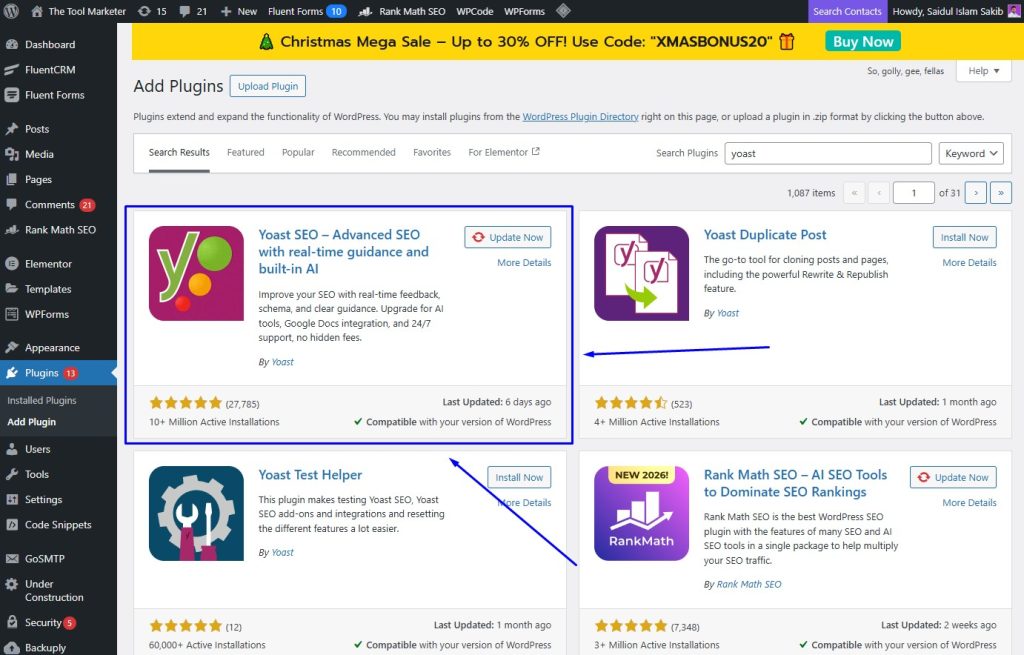The image size is (1024, 655).
Task: Open the 15 pending updates
Action: coord(153,11)
